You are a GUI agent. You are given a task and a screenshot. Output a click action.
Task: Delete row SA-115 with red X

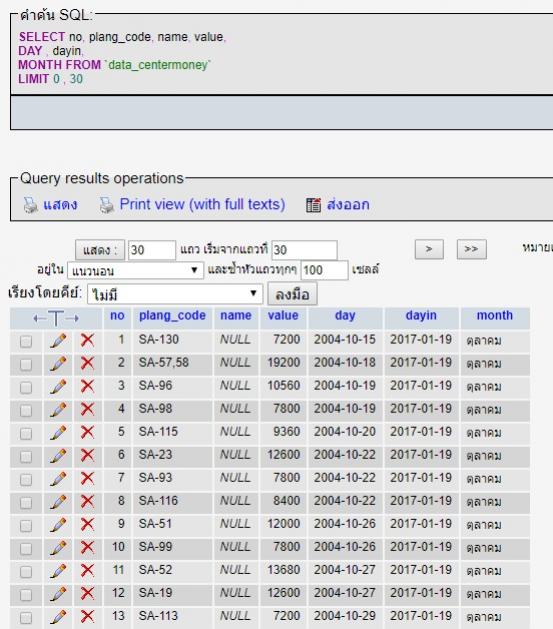87,432
